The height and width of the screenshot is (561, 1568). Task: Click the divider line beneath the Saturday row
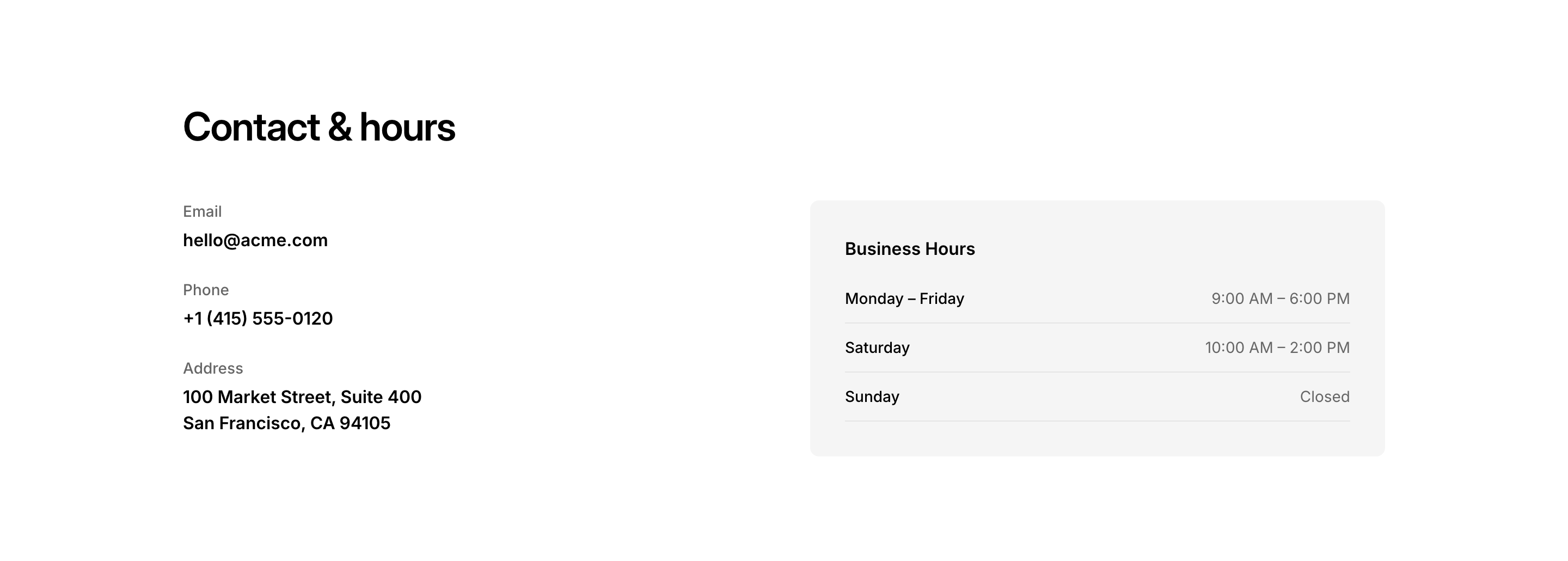pos(1097,372)
